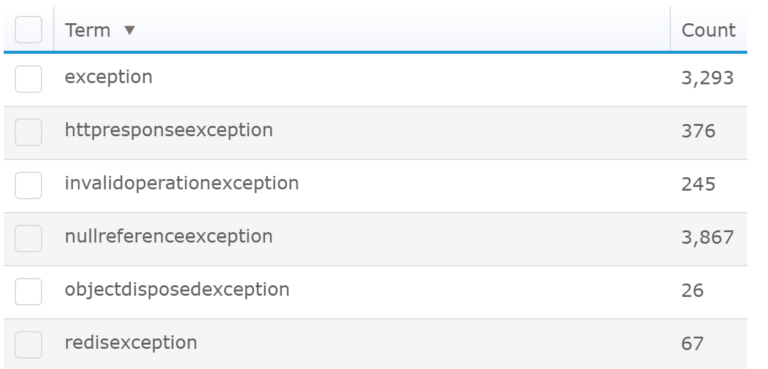768x369 pixels.
Task: Select the httpresponseexception term
Action: pos(168,130)
